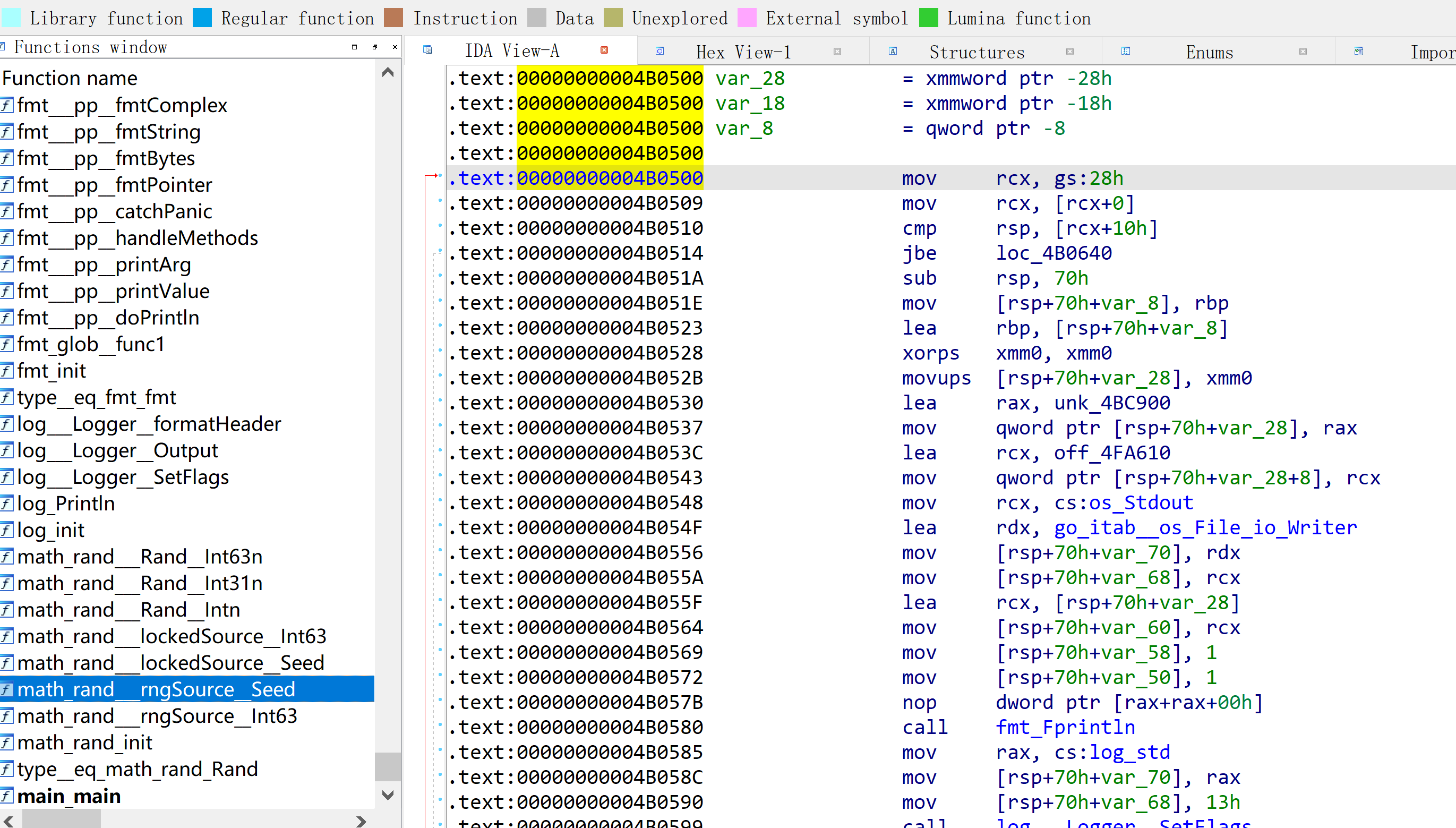This screenshot has width=1456, height=828.
Task: Select math_rand__rngSource__Seed in functions list
Action: coord(187,689)
